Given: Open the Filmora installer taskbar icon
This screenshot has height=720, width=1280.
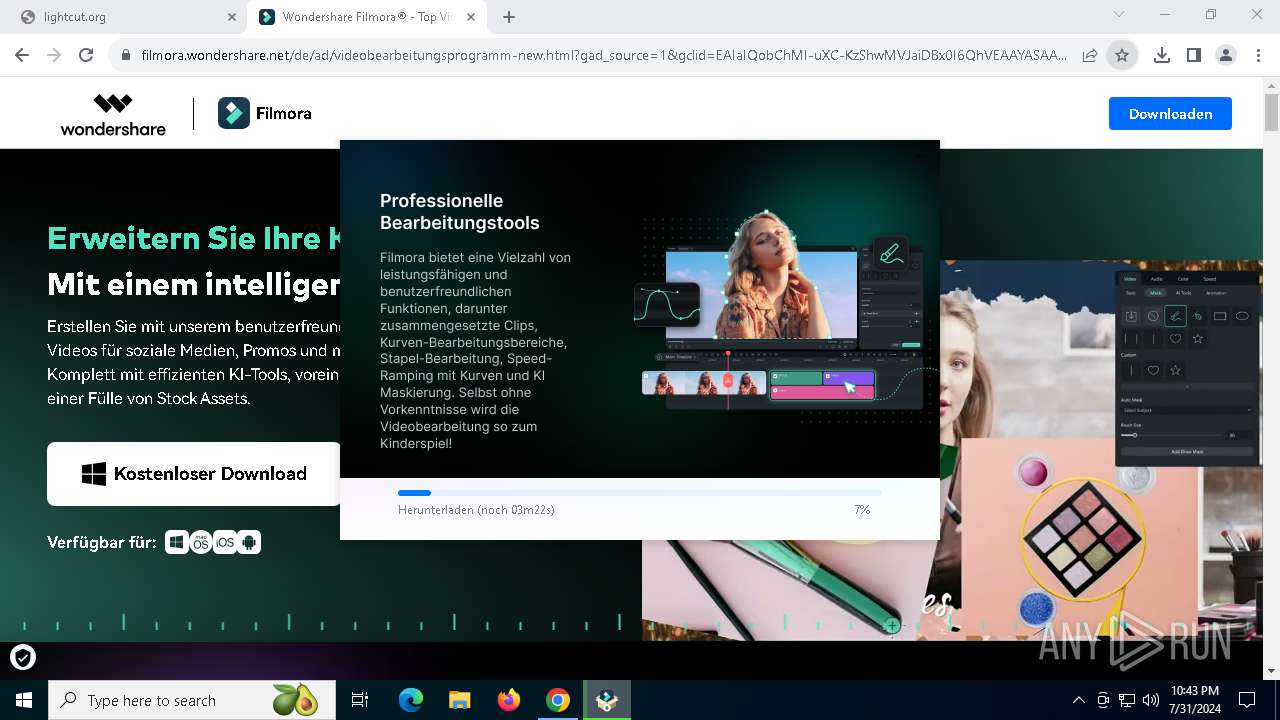Looking at the screenshot, I should [606, 700].
